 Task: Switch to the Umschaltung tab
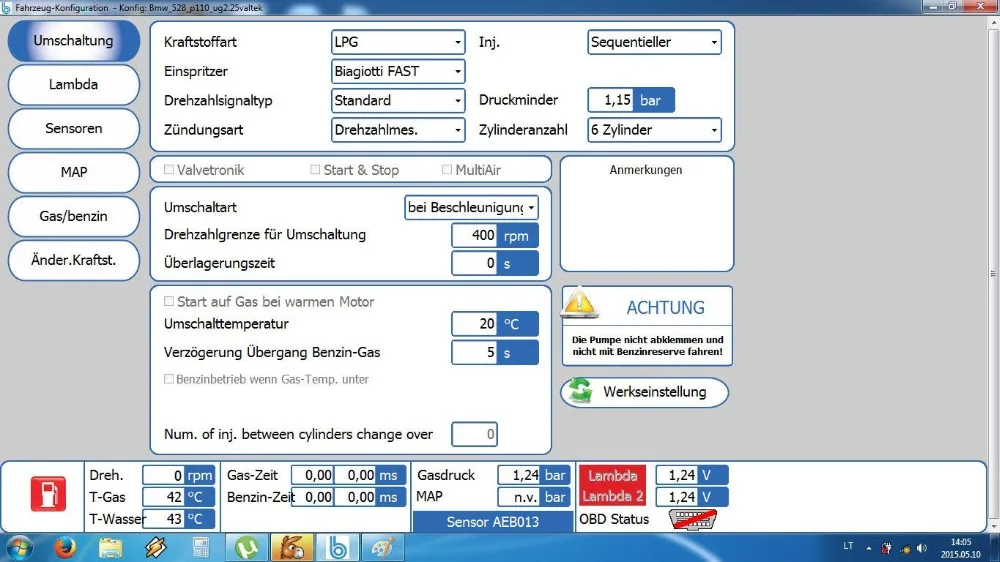coord(74,40)
